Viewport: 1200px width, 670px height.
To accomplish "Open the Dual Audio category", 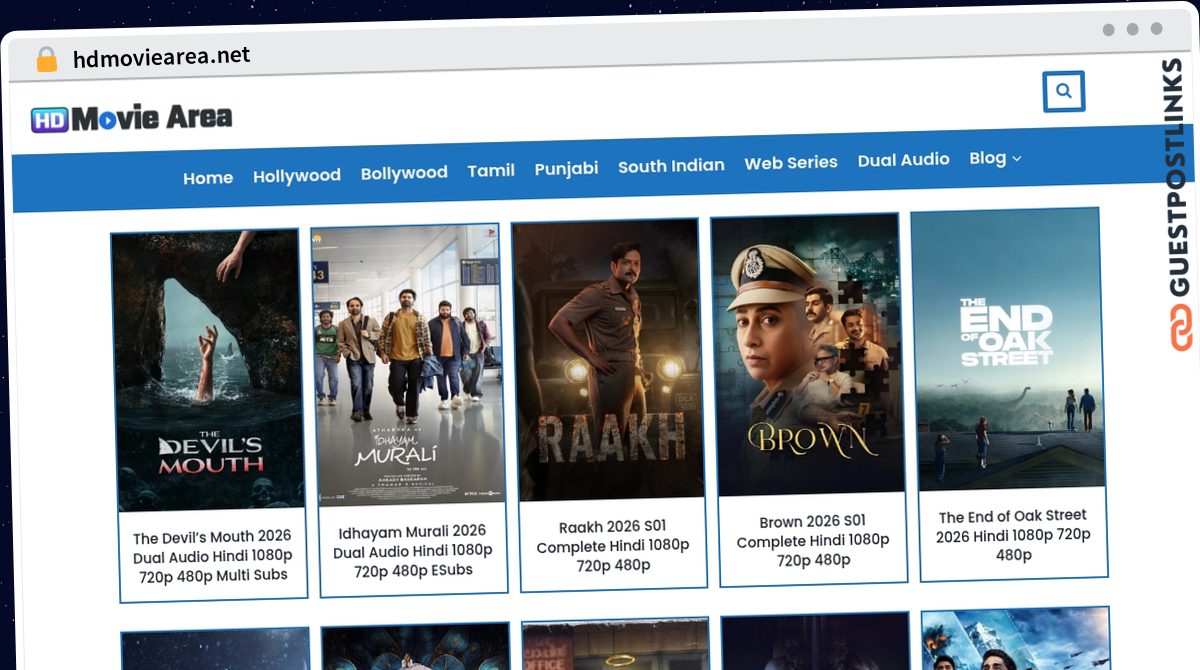I will coord(903,160).
